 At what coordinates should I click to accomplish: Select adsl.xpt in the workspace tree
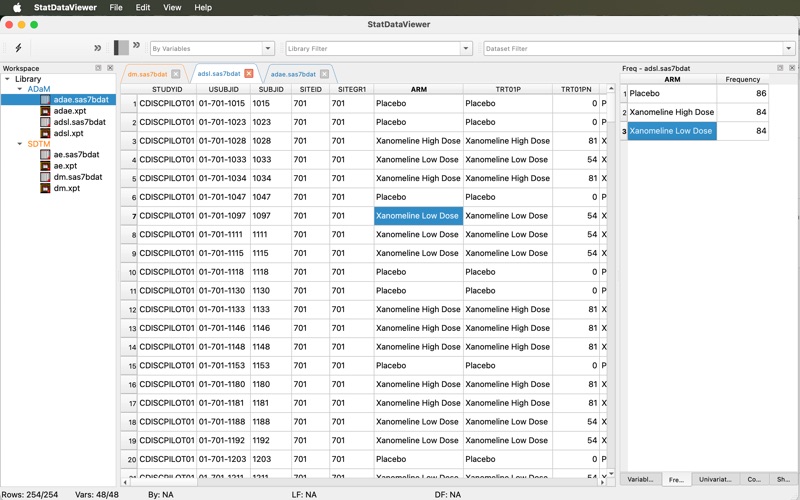pos(68,133)
